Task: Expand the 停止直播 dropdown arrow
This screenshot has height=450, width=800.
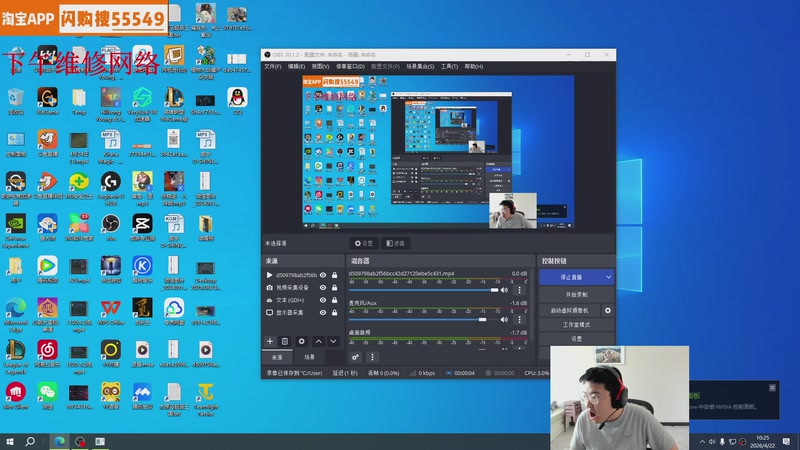Action: click(609, 277)
